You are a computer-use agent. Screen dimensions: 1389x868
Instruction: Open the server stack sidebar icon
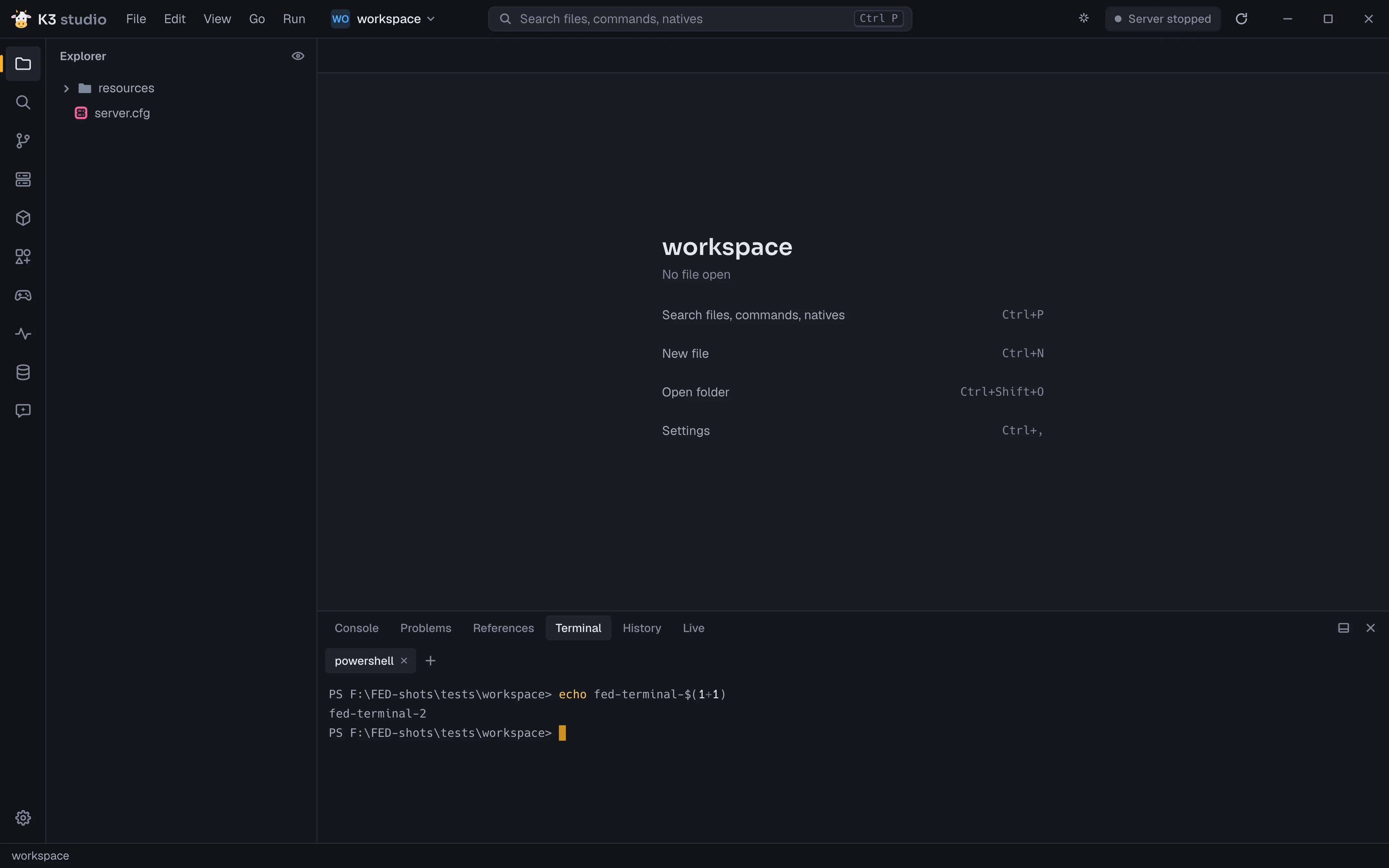23,179
